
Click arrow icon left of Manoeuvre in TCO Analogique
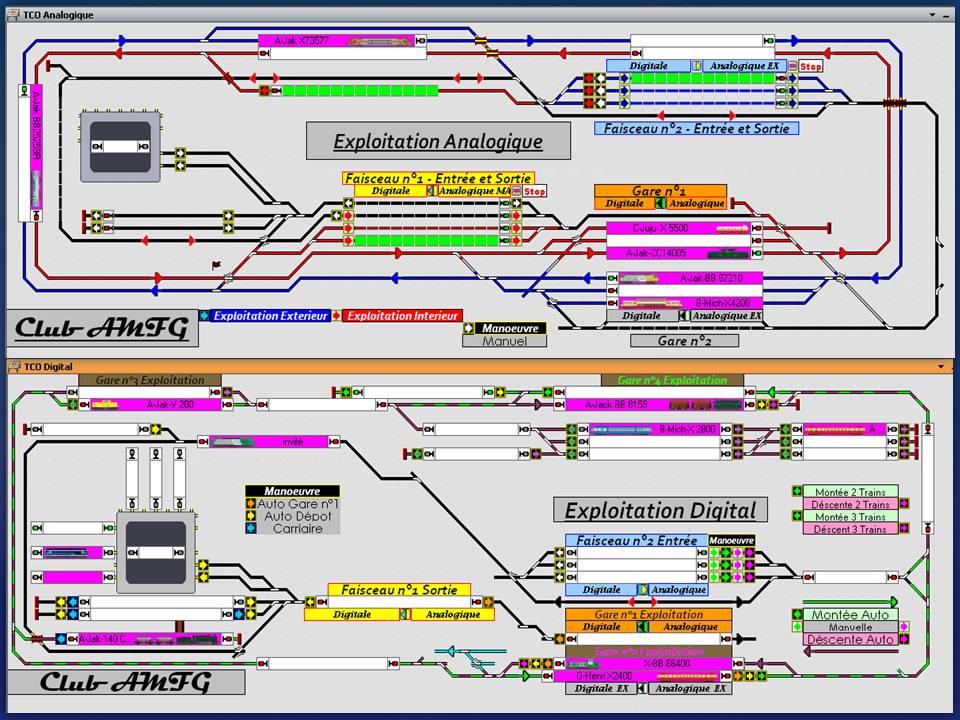tap(468, 328)
